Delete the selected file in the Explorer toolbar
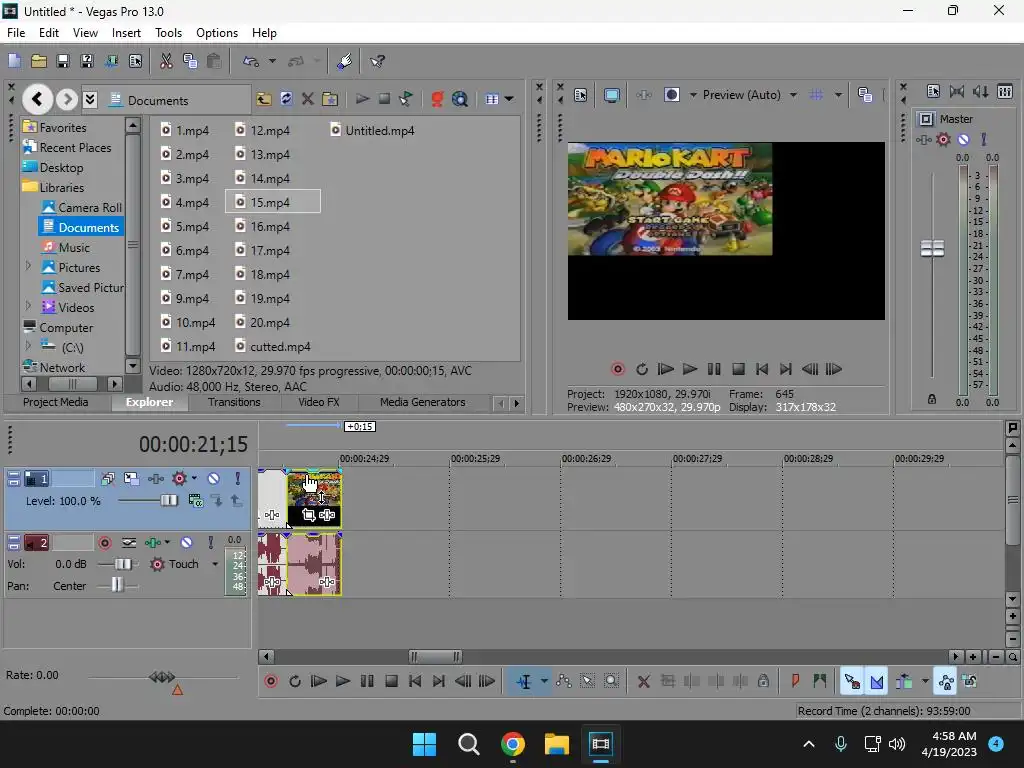Screen dimensions: 1024x768 [308, 99]
